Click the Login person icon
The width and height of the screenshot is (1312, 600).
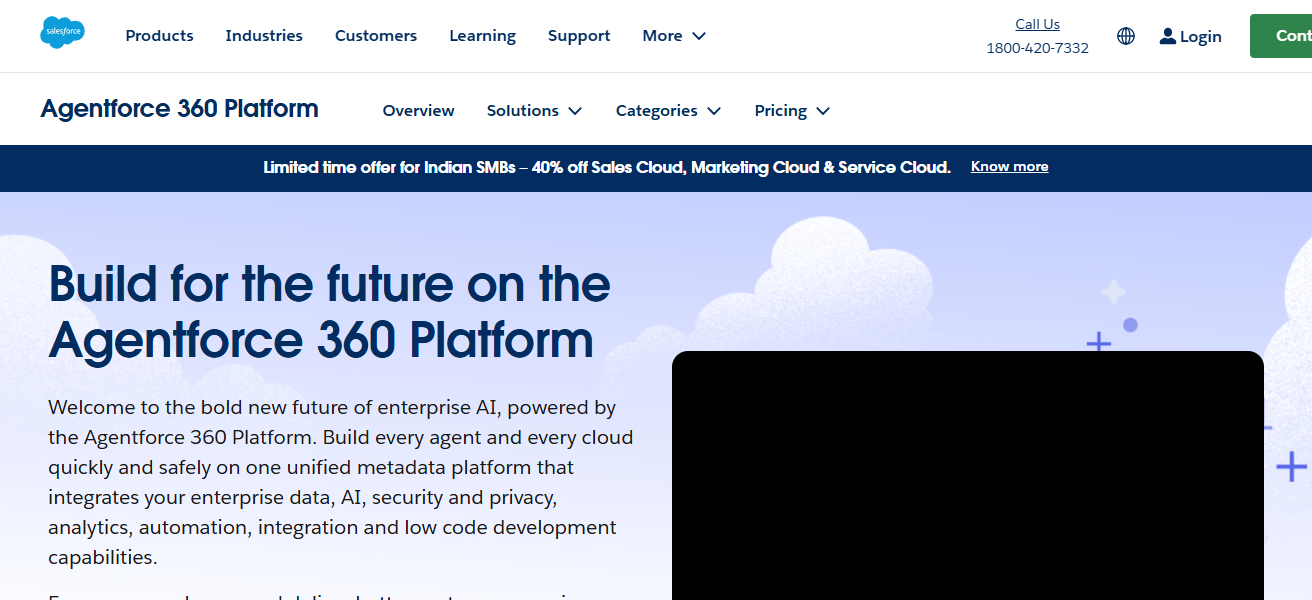point(1167,35)
